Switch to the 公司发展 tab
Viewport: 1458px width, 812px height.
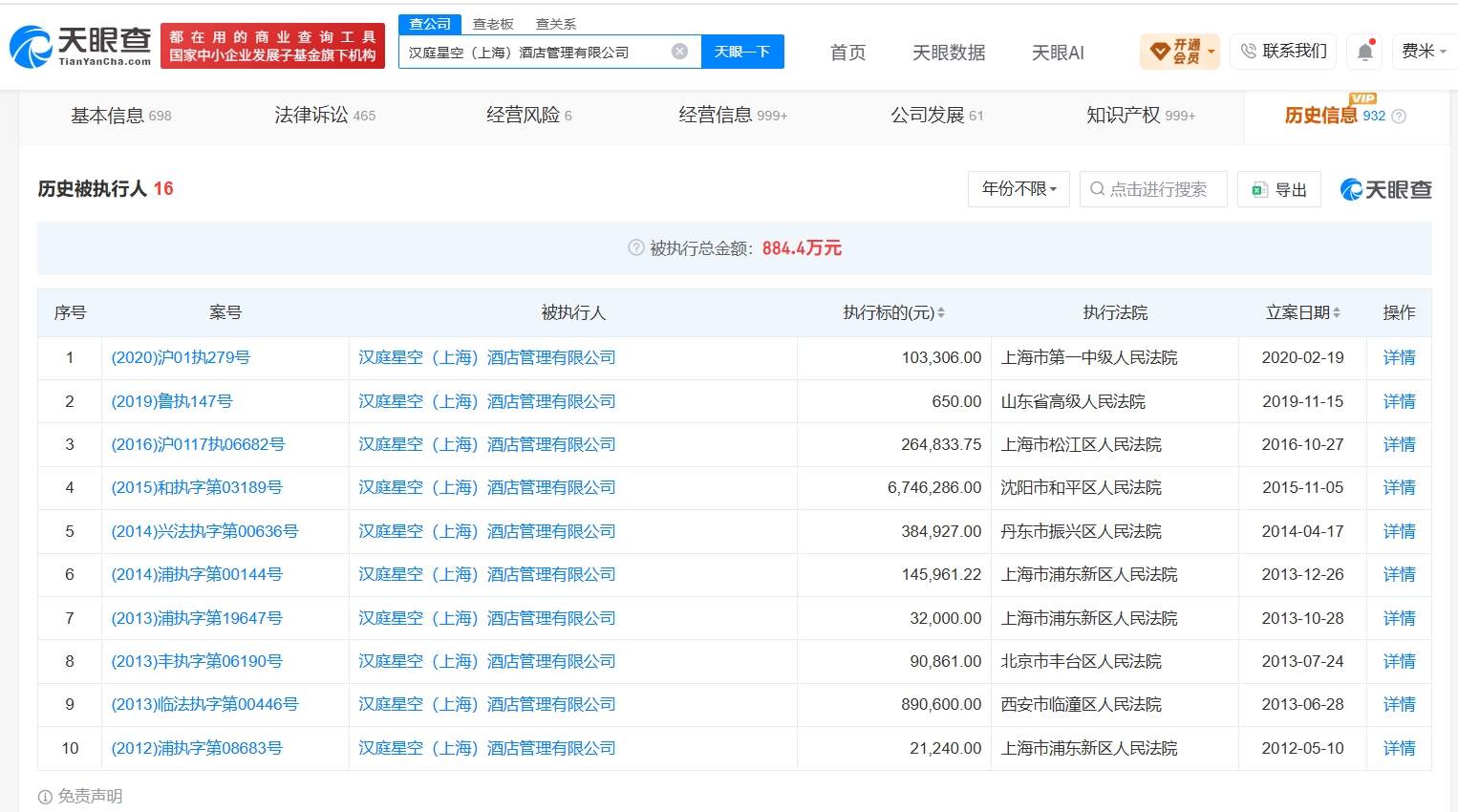point(937,116)
